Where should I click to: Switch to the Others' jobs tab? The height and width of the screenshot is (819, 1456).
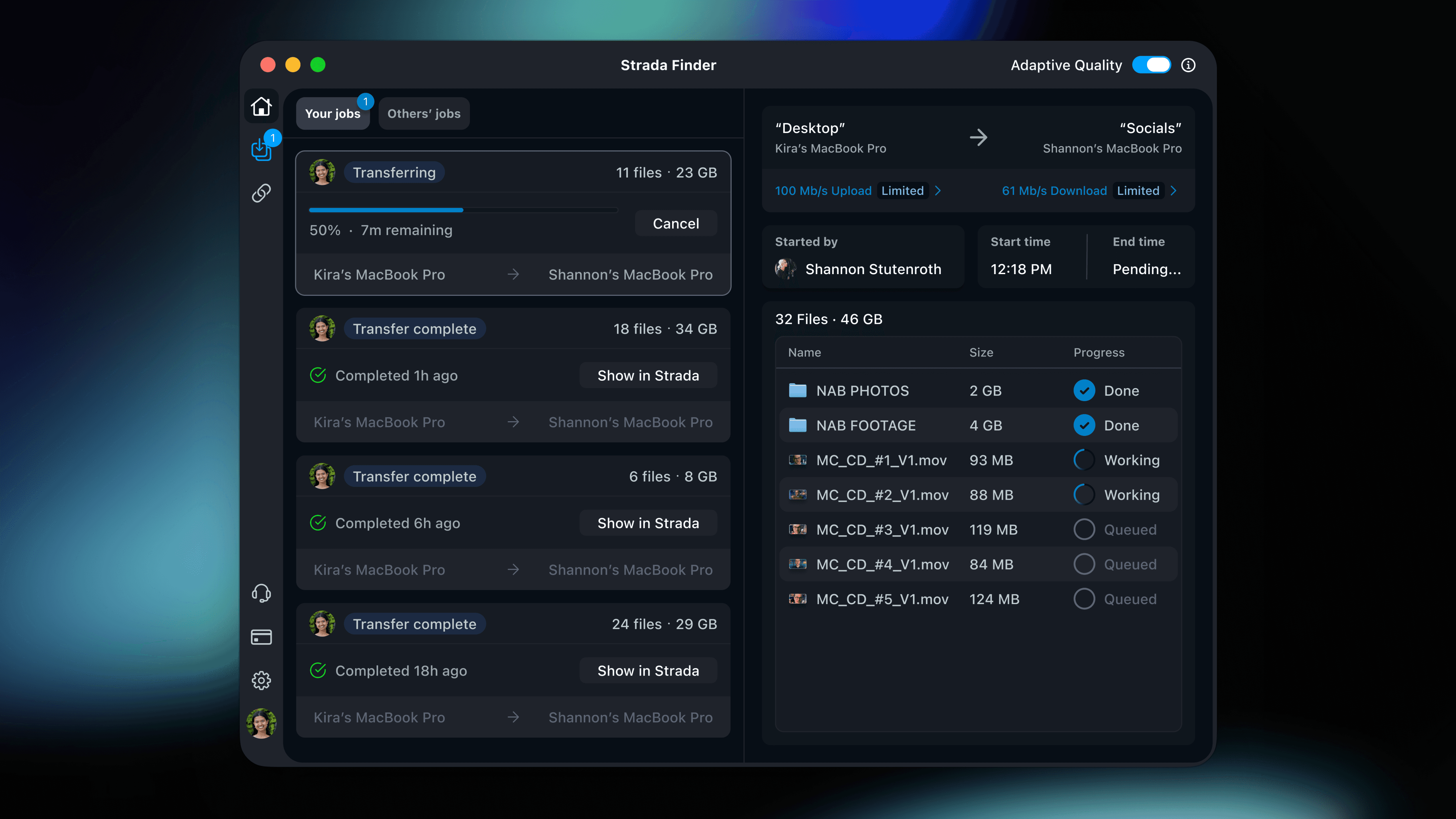coord(424,114)
